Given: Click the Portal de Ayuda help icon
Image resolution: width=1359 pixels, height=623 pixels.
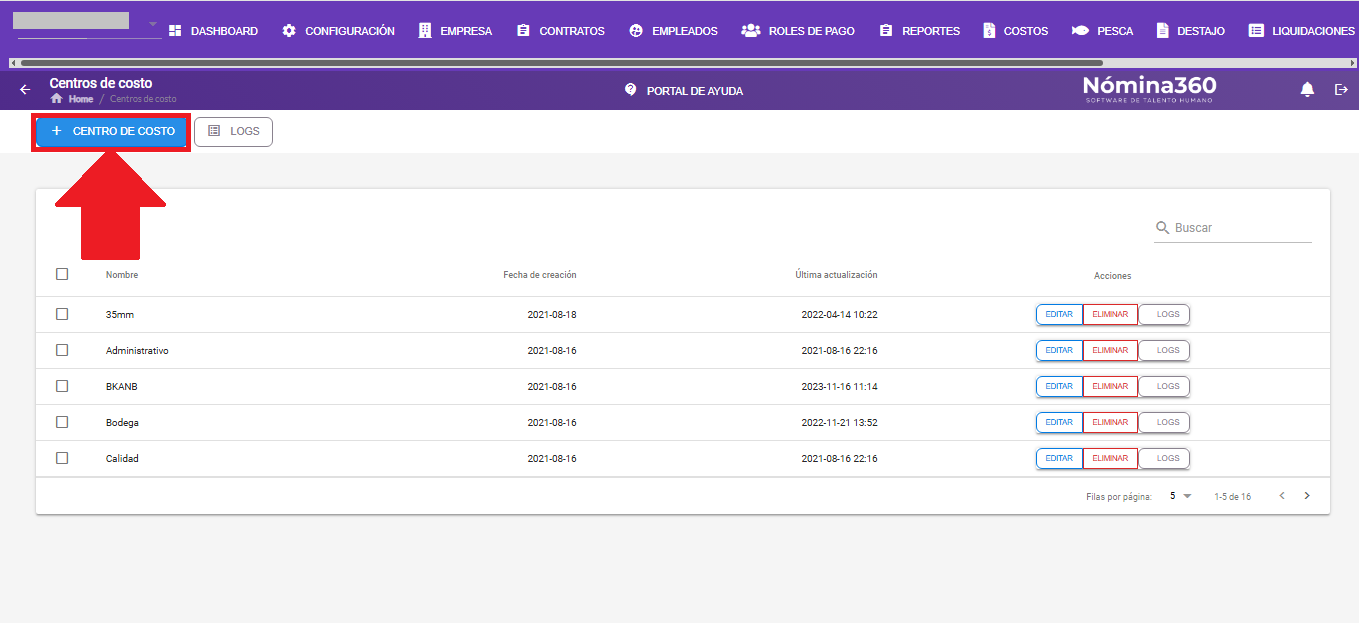Looking at the screenshot, I should pos(630,90).
